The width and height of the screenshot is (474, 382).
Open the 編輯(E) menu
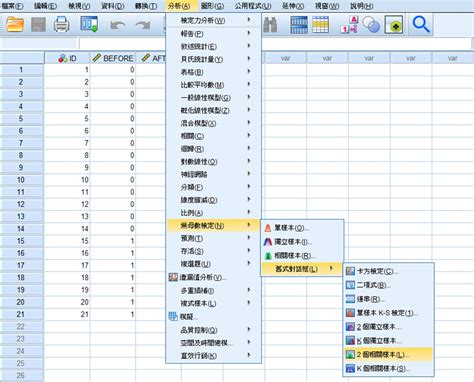[45, 6]
